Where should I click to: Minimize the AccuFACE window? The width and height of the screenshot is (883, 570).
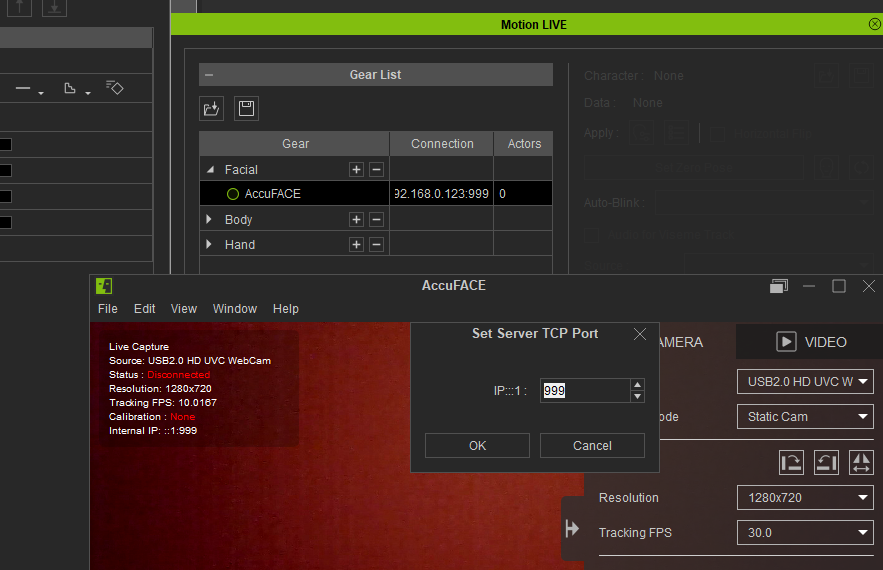pyautogui.click(x=809, y=286)
